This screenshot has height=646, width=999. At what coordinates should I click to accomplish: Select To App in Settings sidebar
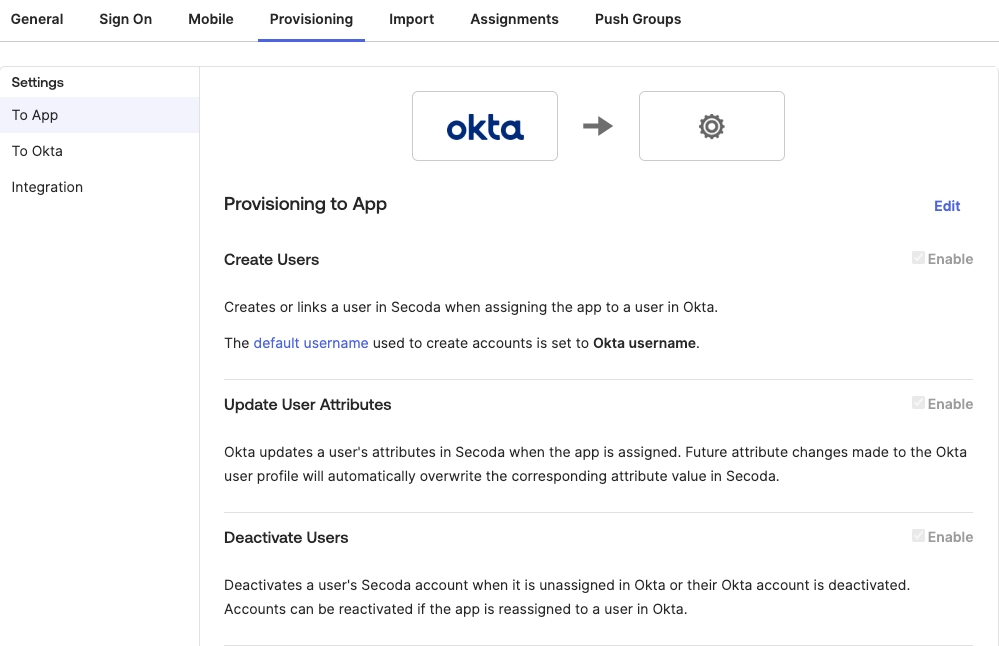pos(35,115)
